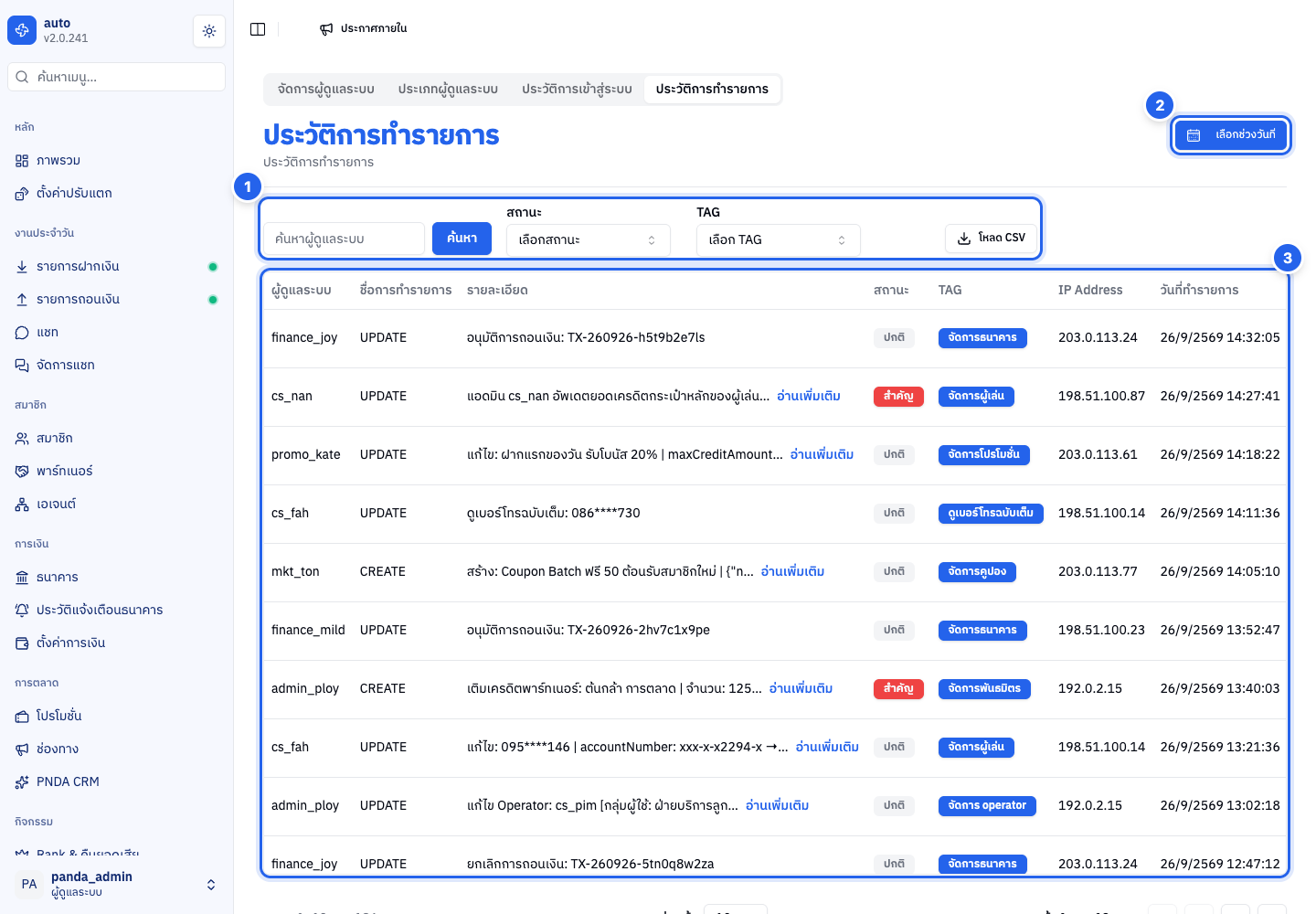The height and width of the screenshot is (914, 1316).
Task: Click จัดการพันธมิตร tag badge
Action: coord(984,689)
